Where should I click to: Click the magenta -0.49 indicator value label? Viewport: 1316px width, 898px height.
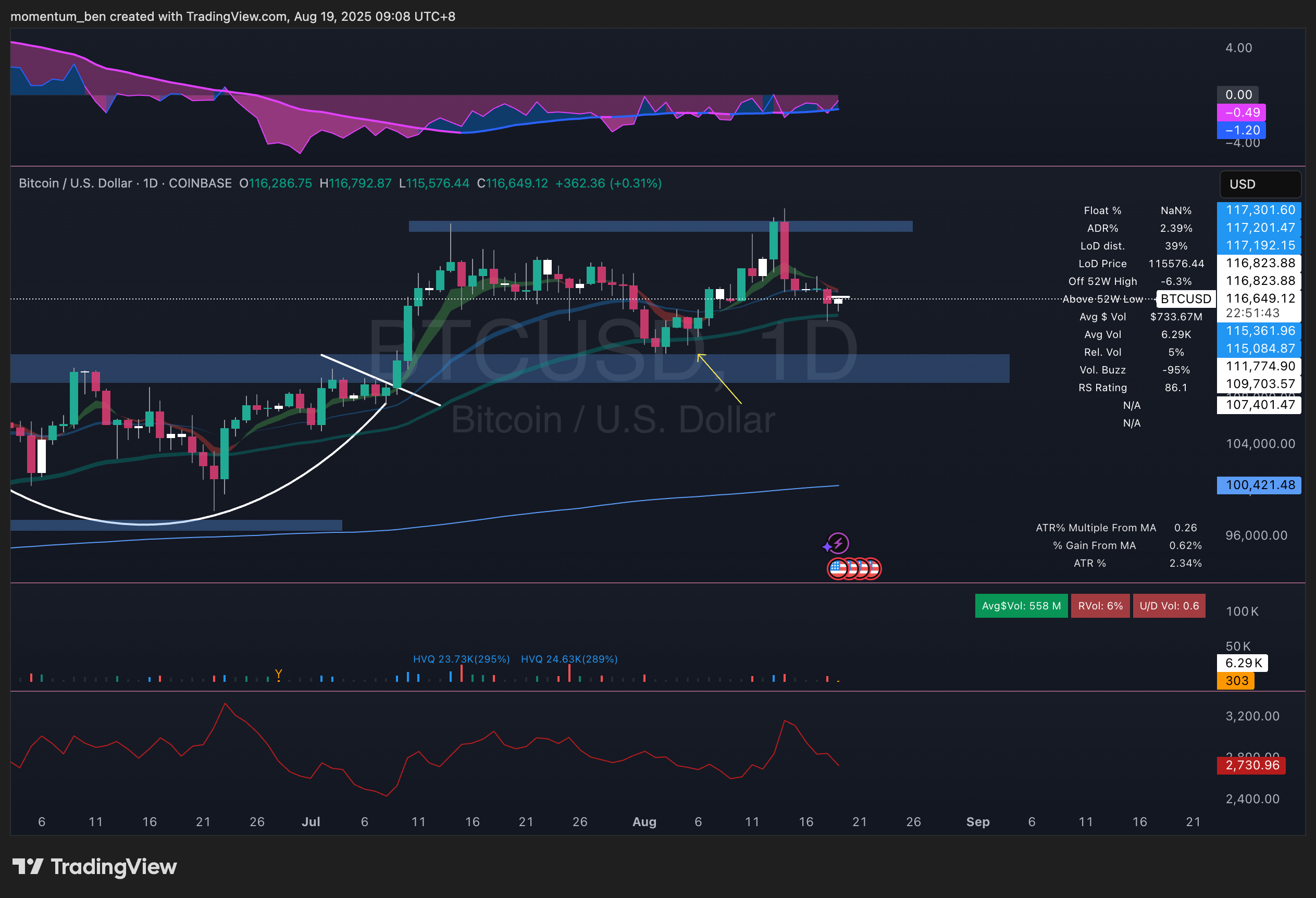pos(1241,113)
